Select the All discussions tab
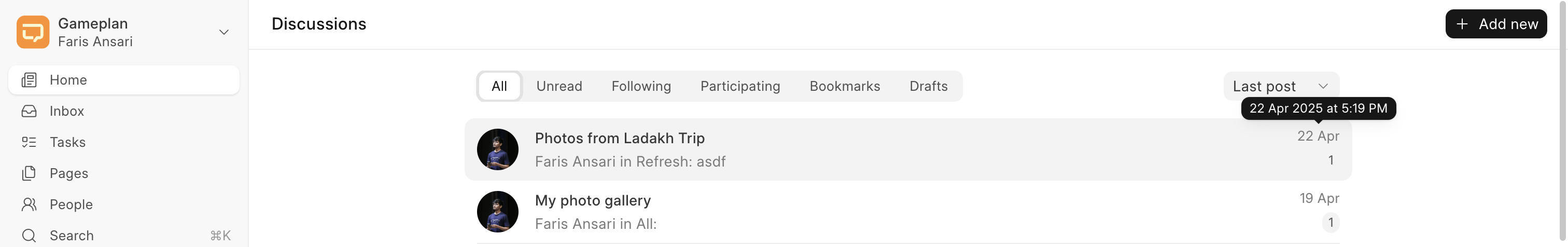This screenshot has height=247, width=1568. click(x=499, y=87)
